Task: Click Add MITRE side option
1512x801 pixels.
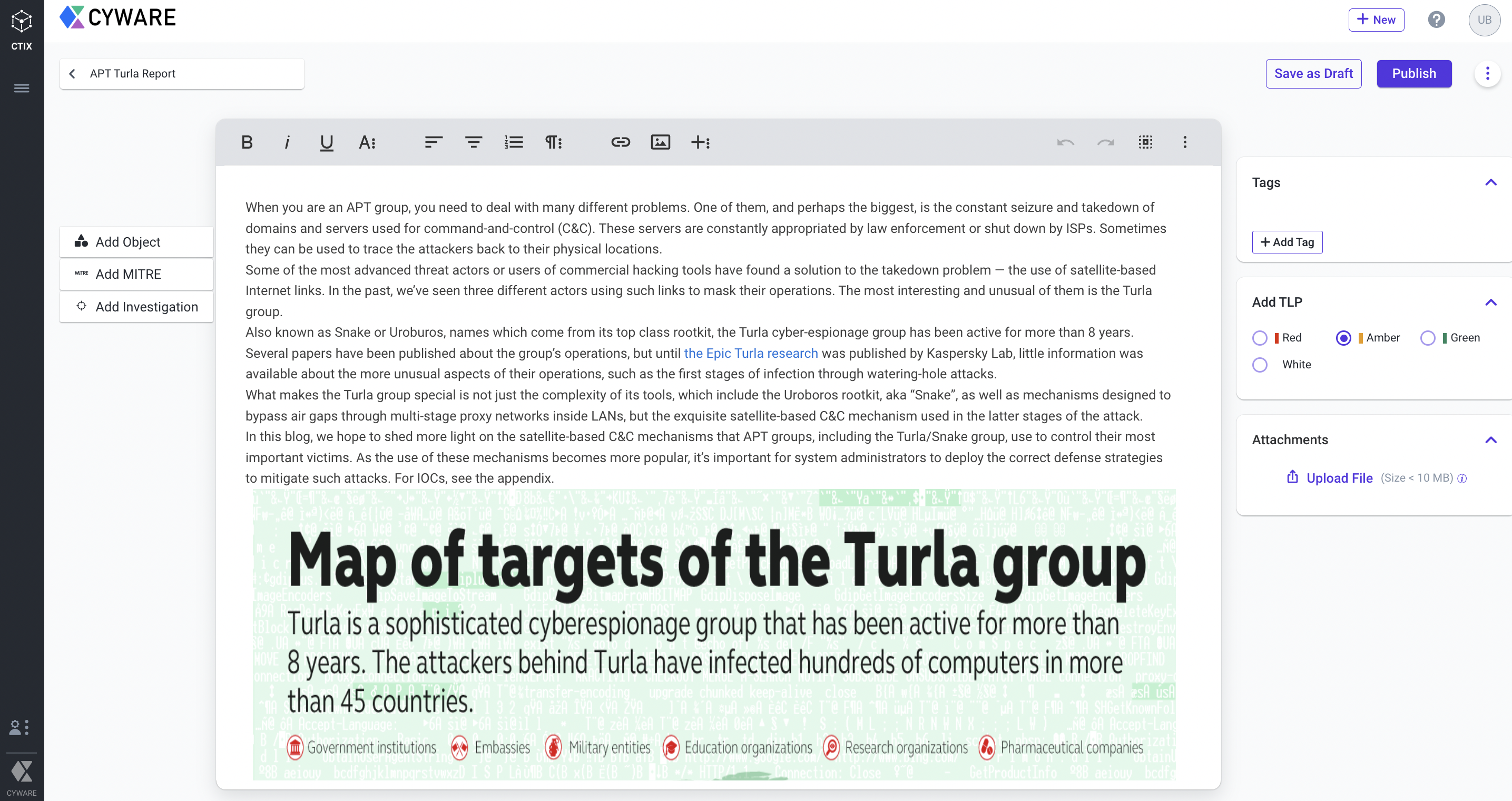Action: pos(136,274)
